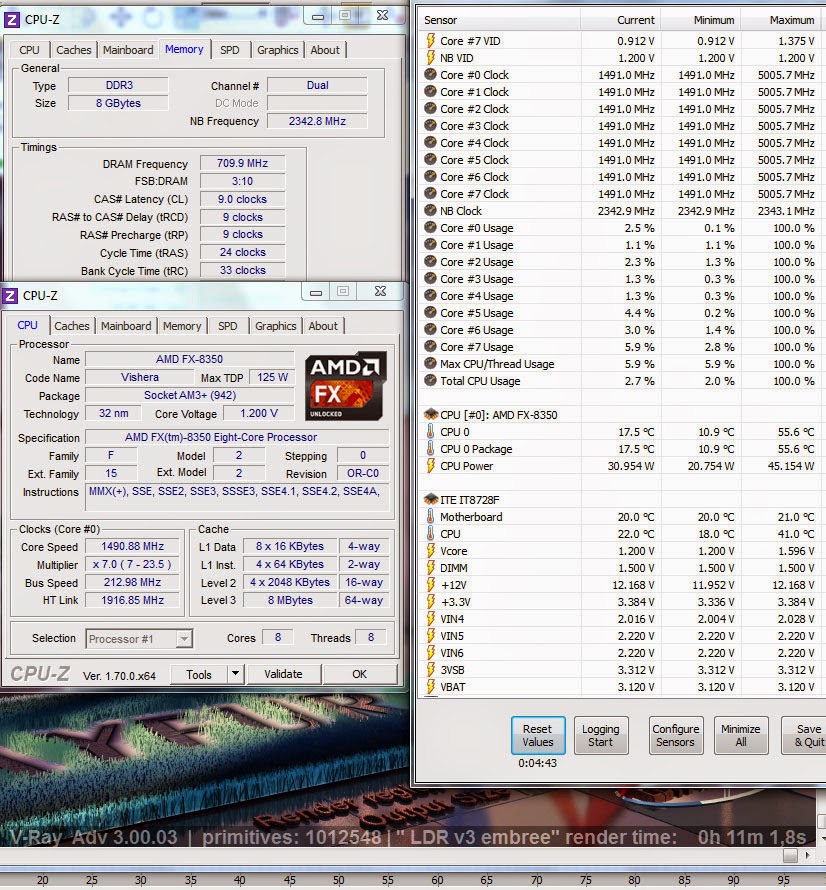The width and height of the screenshot is (826, 890).
Task: Click the lightning icon beside Vcore
Action: pyautogui.click(x=430, y=551)
